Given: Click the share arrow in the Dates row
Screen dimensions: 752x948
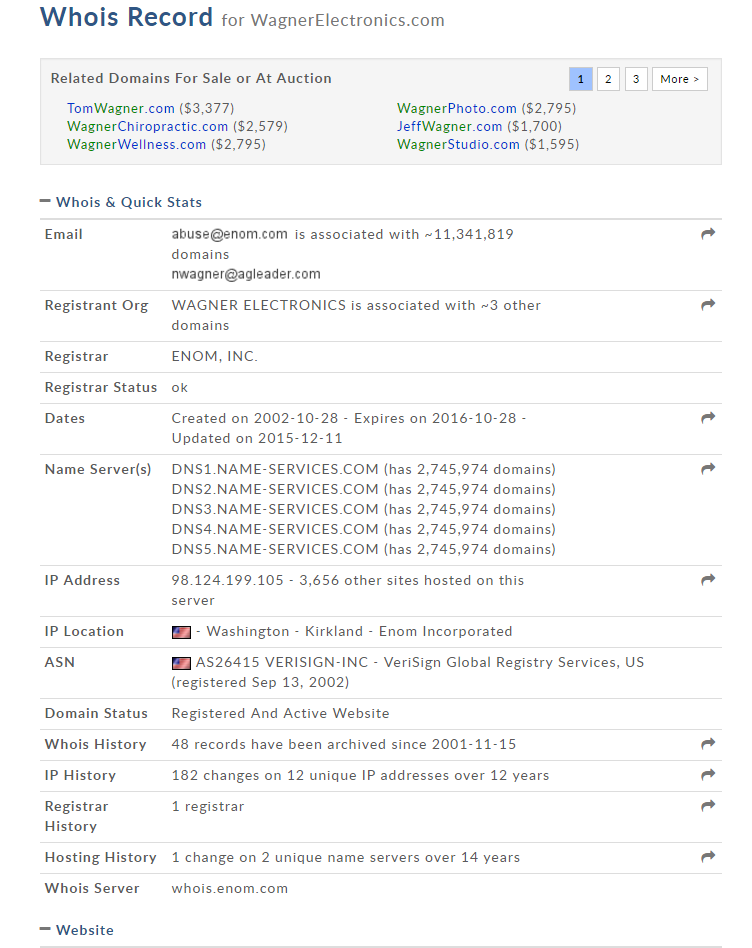Looking at the screenshot, I should pos(708,418).
